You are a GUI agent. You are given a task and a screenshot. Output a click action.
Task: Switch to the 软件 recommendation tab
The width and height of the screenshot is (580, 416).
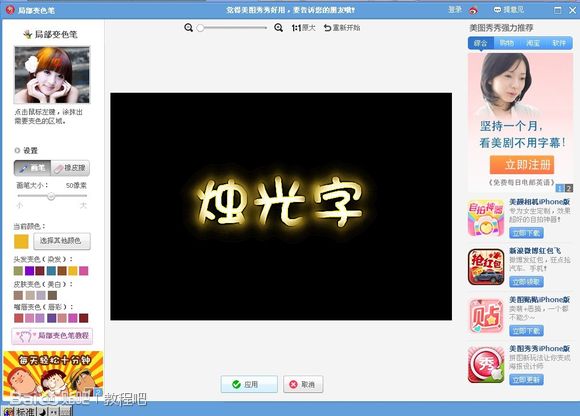[x=559, y=43]
